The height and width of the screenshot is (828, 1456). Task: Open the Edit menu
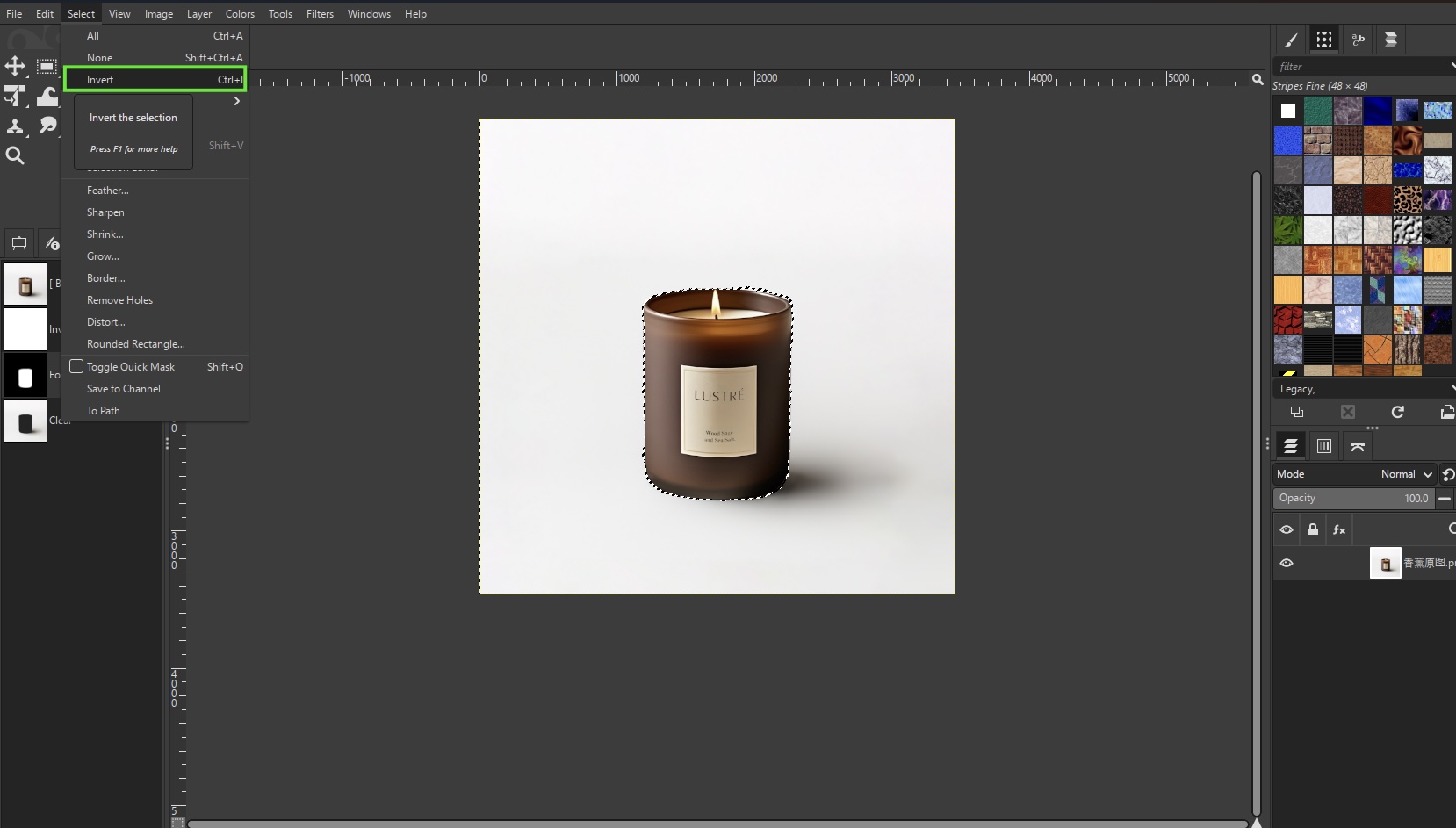(45, 13)
